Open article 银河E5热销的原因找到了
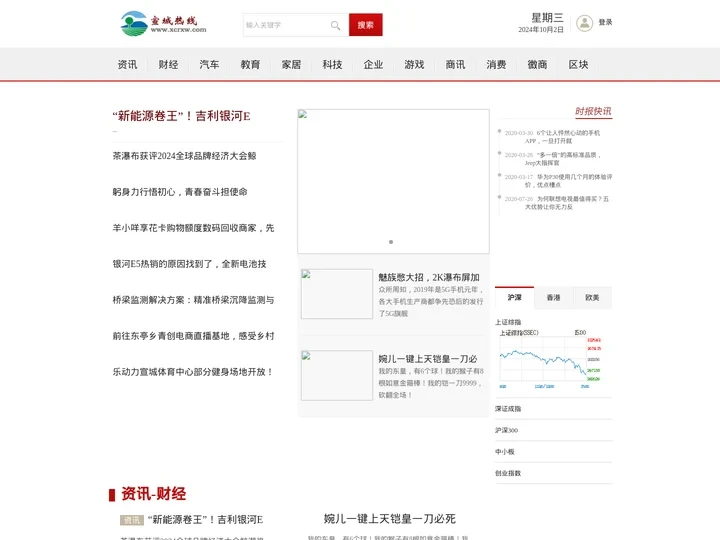The image size is (720, 540). 189,264
